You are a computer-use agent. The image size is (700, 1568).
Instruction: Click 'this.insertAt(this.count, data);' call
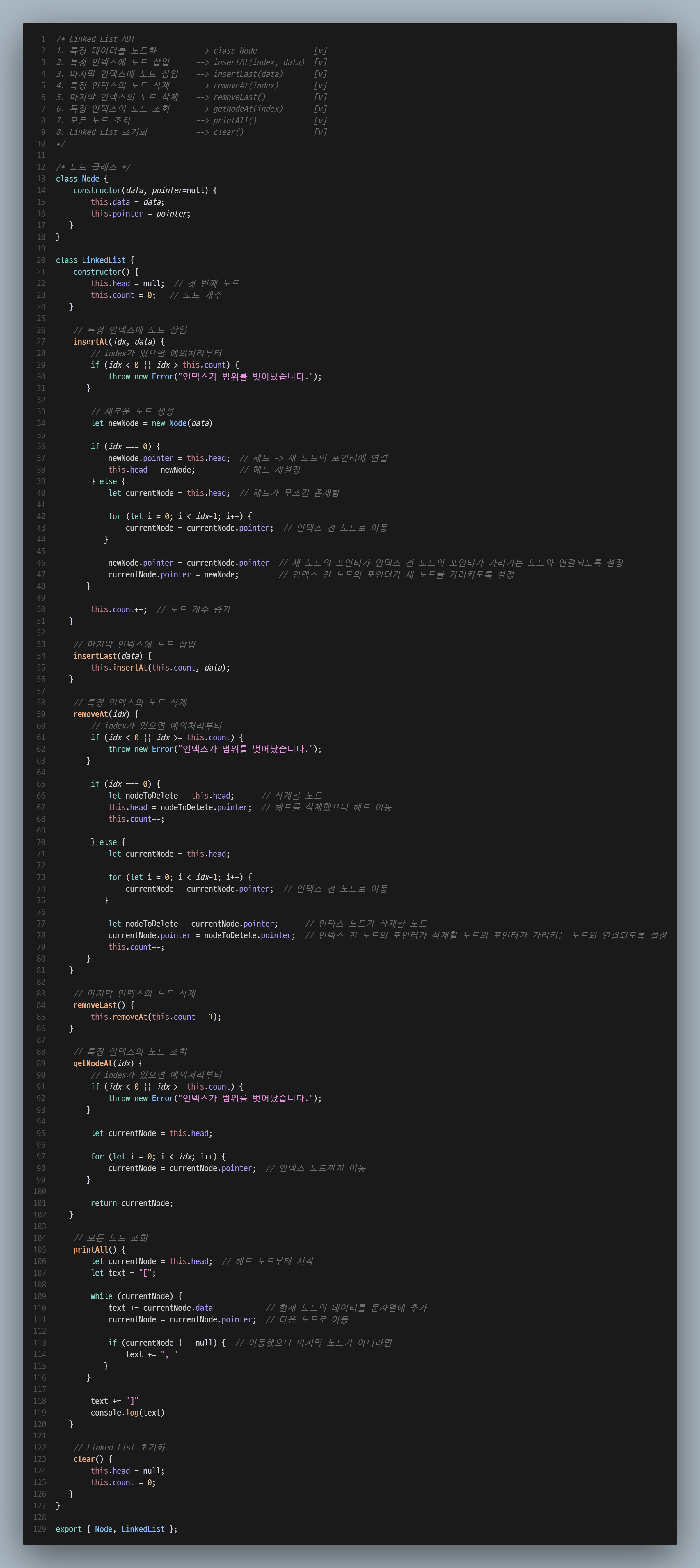point(160,668)
